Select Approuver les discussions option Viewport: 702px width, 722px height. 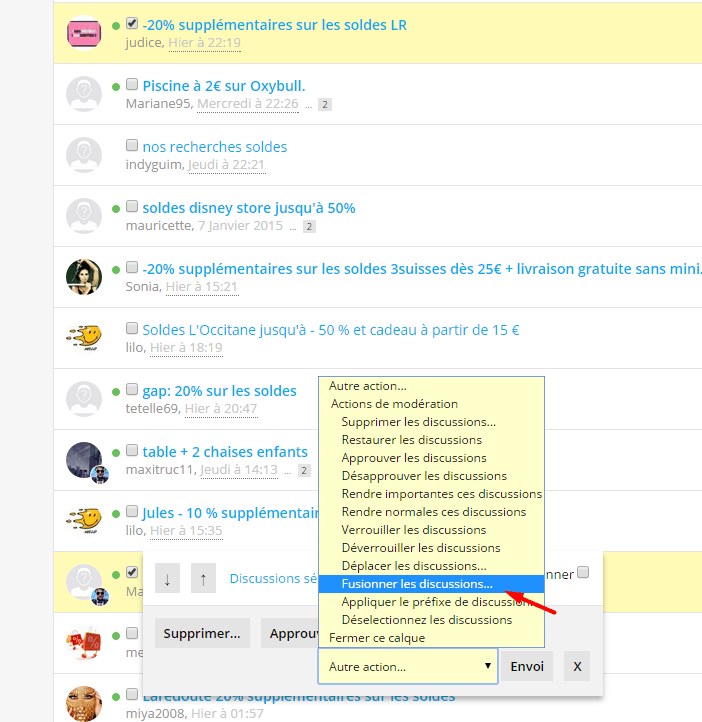tap(431, 458)
